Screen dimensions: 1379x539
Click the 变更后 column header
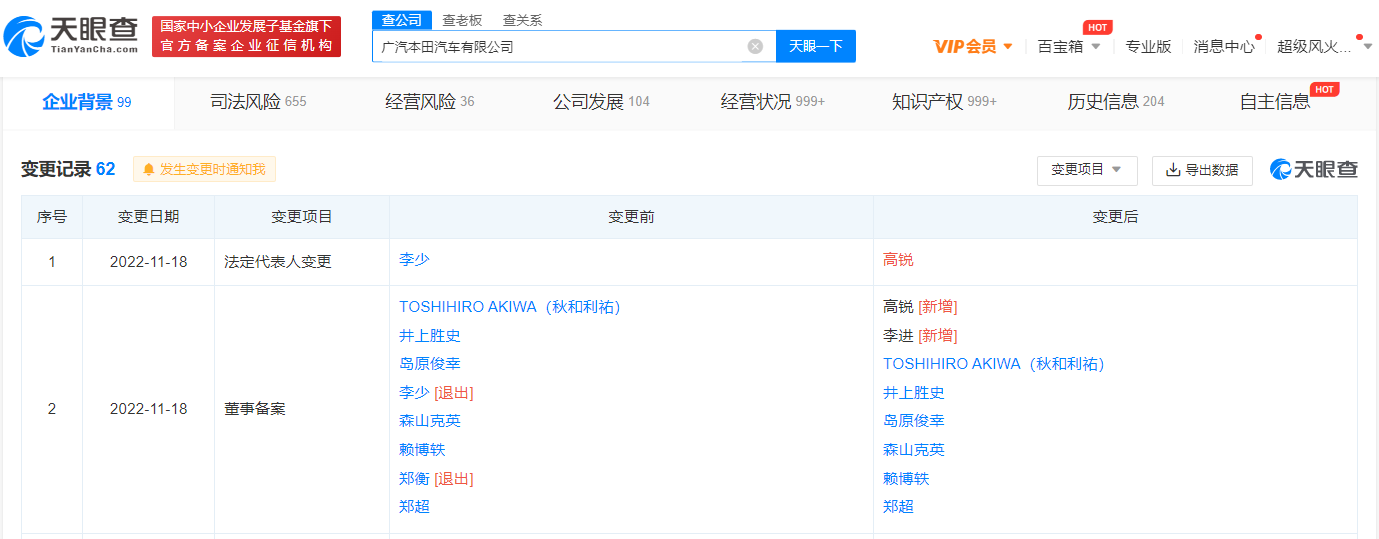pos(1115,217)
